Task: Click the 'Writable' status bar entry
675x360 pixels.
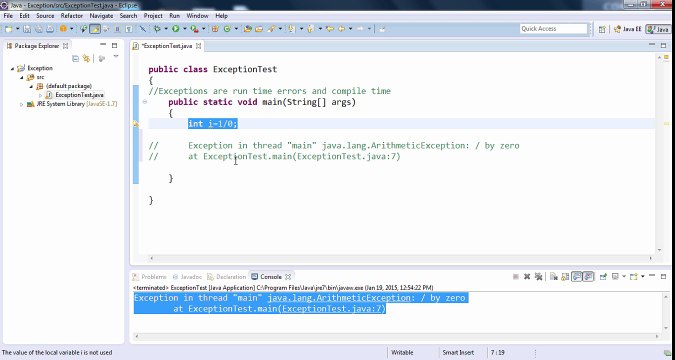Action: (x=402, y=353)
